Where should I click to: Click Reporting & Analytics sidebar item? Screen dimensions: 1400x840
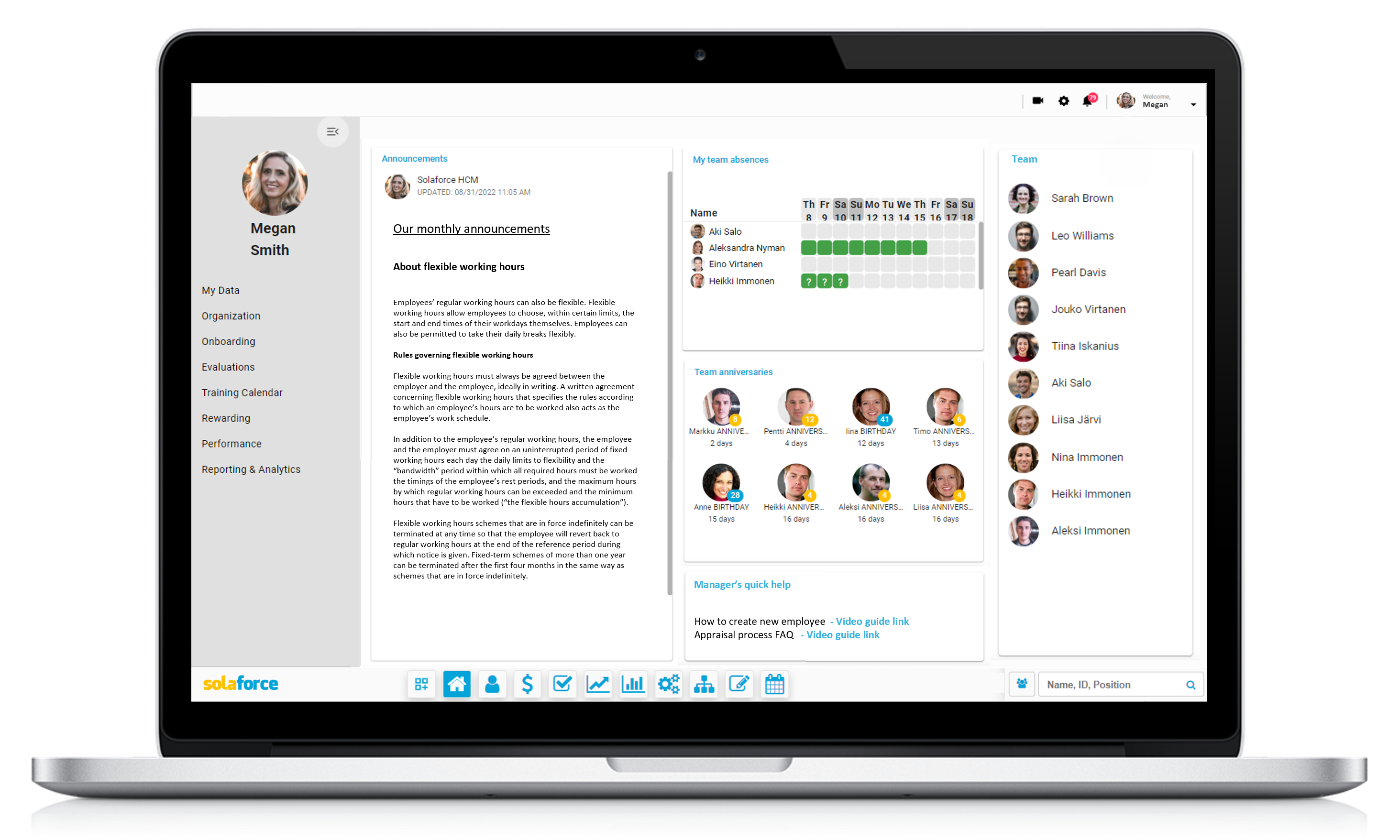click(251, 469)
